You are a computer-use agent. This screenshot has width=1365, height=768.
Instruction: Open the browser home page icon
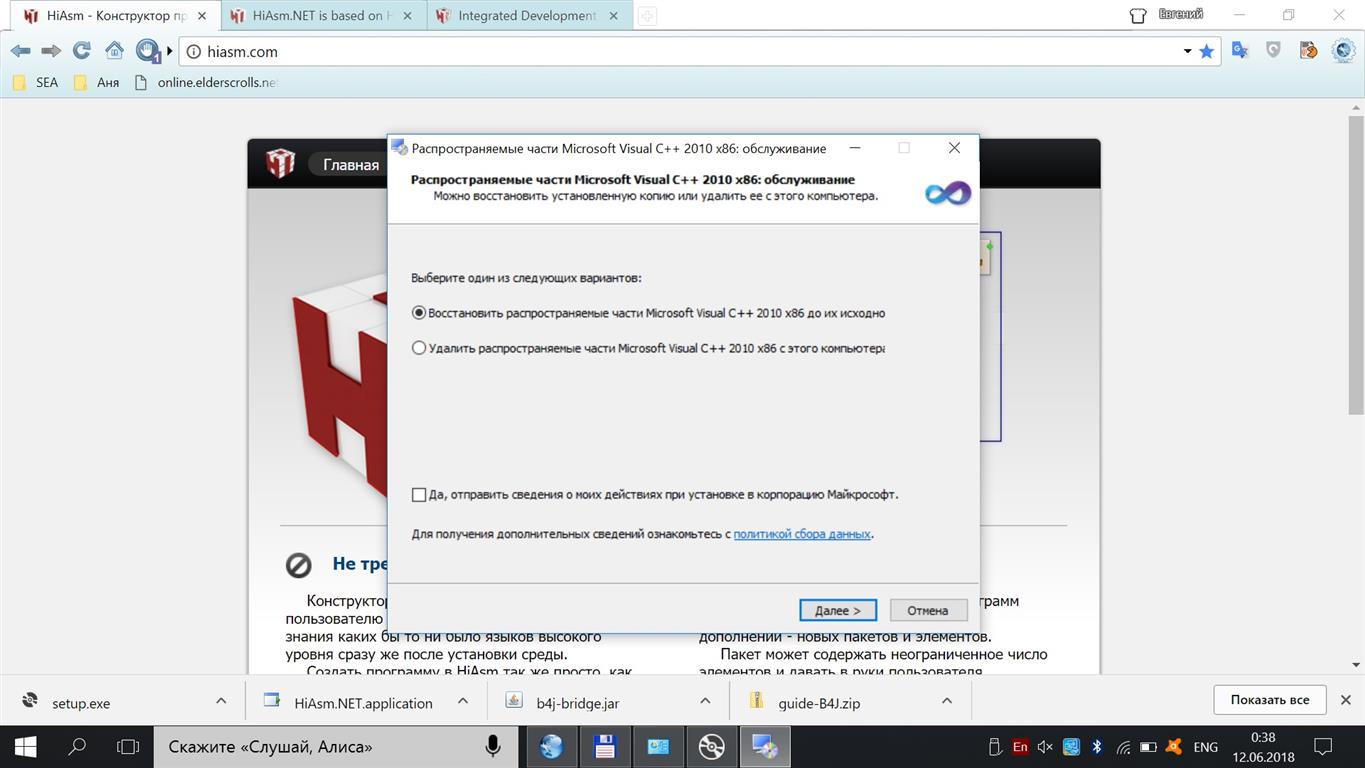(x=114, y=51)
